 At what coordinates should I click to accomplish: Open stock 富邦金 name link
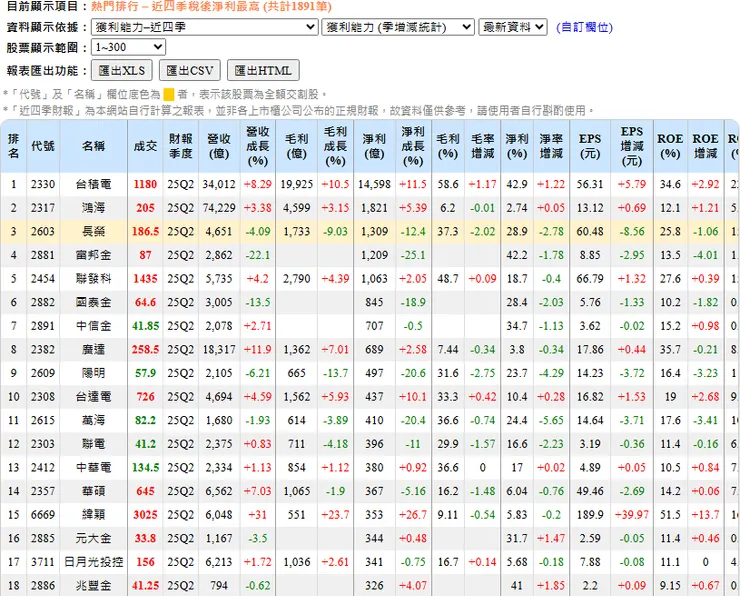coord(93,255)
